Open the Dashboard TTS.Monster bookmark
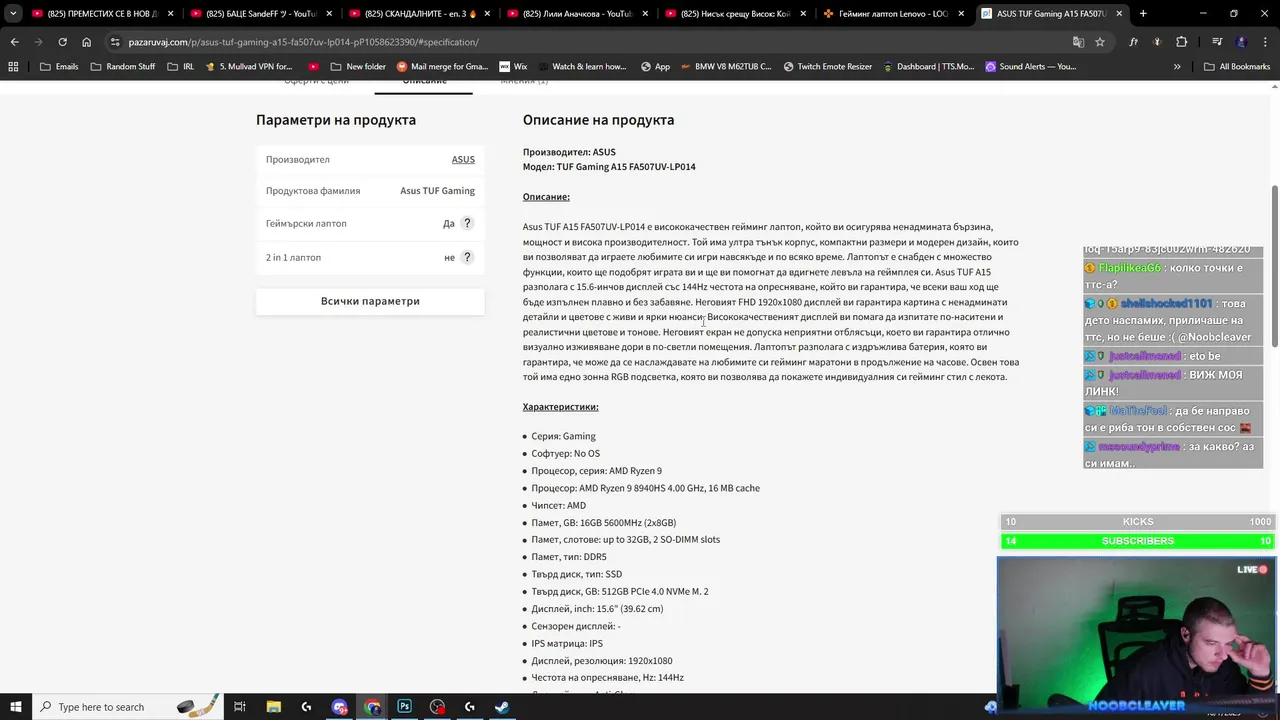Screen dimensions: 1280x720 [x=929, y=66]
